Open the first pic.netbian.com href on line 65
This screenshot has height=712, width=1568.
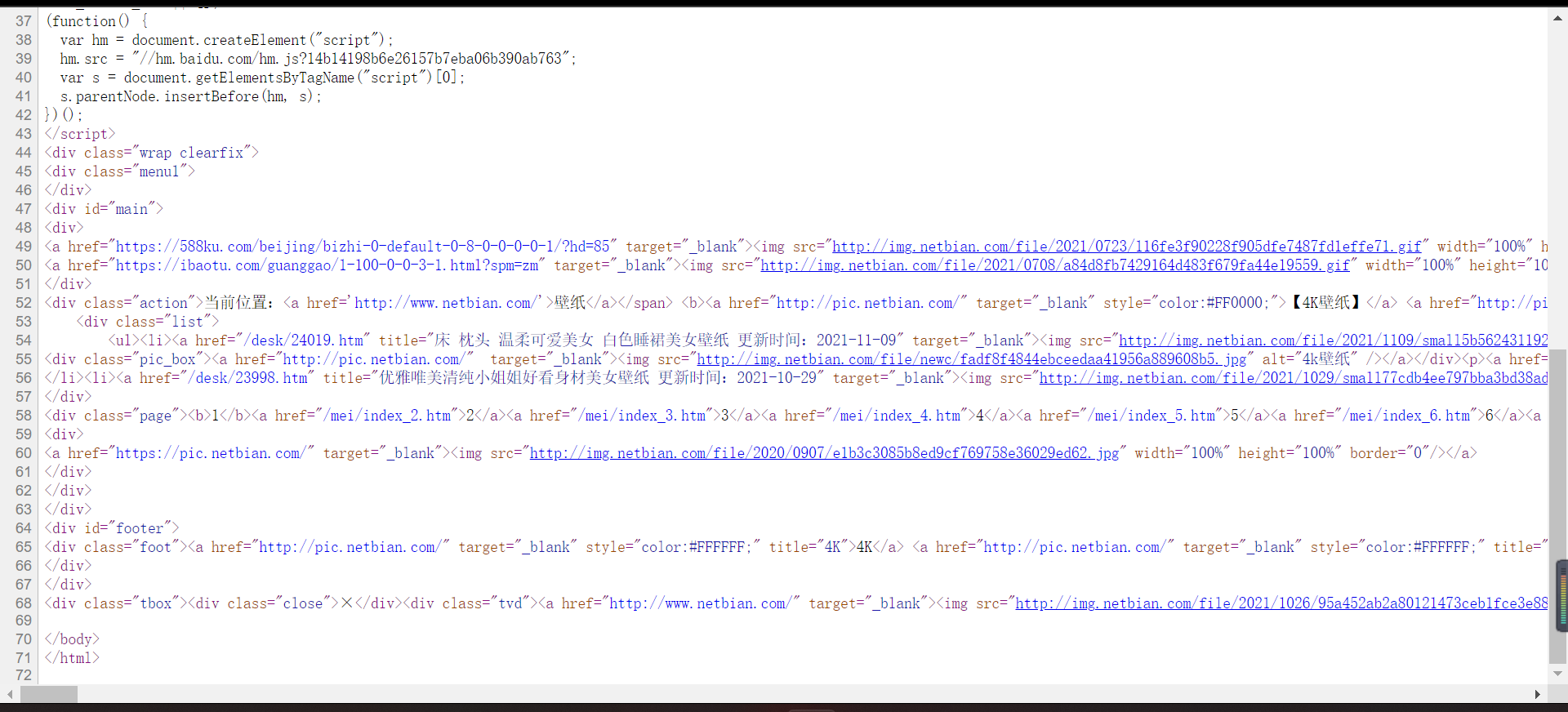tap(350, 547)
